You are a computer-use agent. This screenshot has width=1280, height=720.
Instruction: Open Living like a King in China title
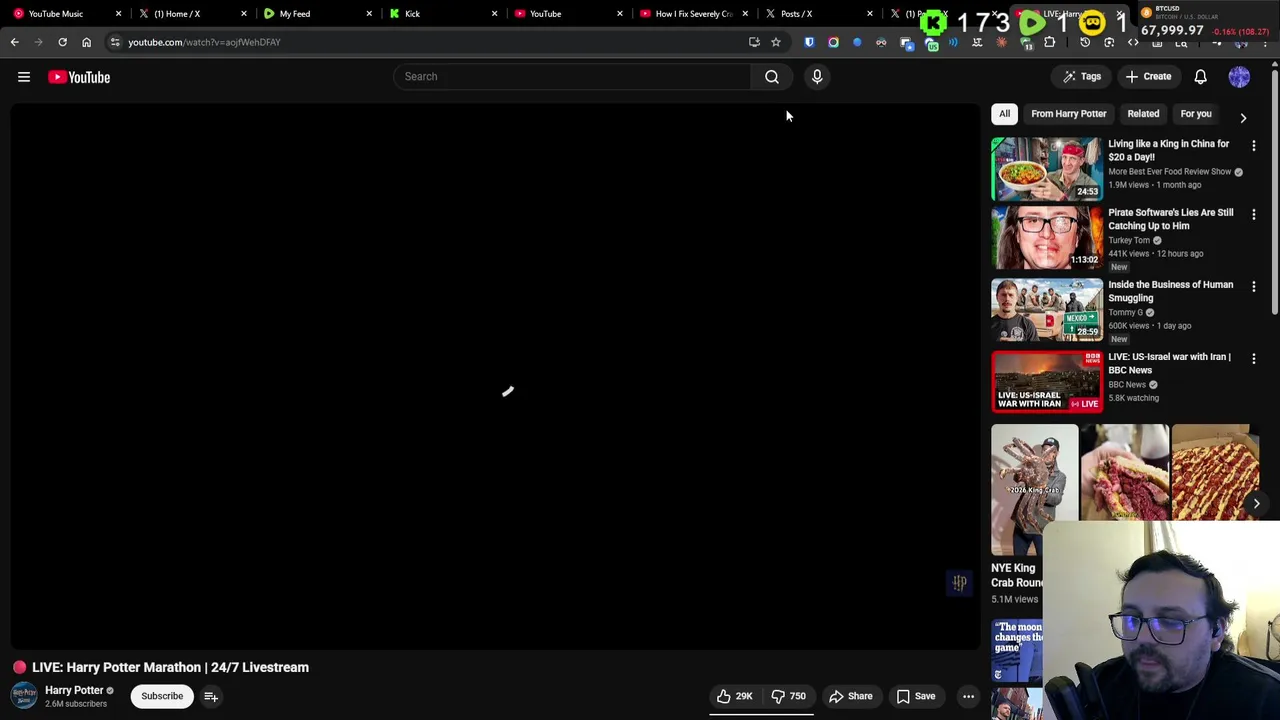[x=1169, y=150]
